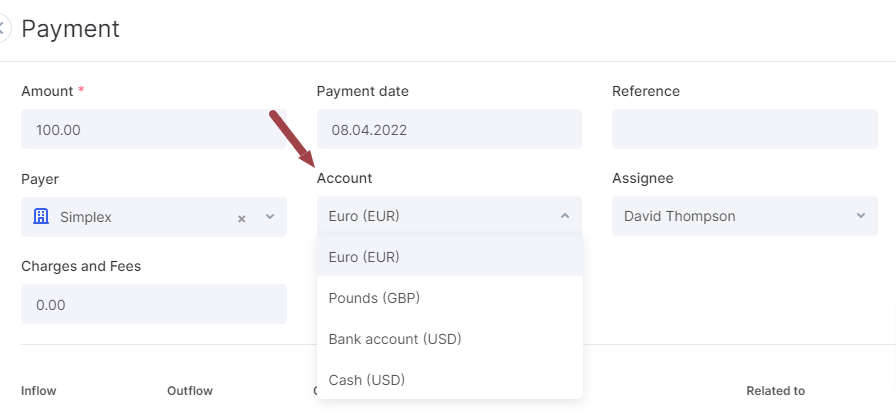Open the Payment date field 08.04.2022
Screen dimensions: 896x410
[449, 130]
